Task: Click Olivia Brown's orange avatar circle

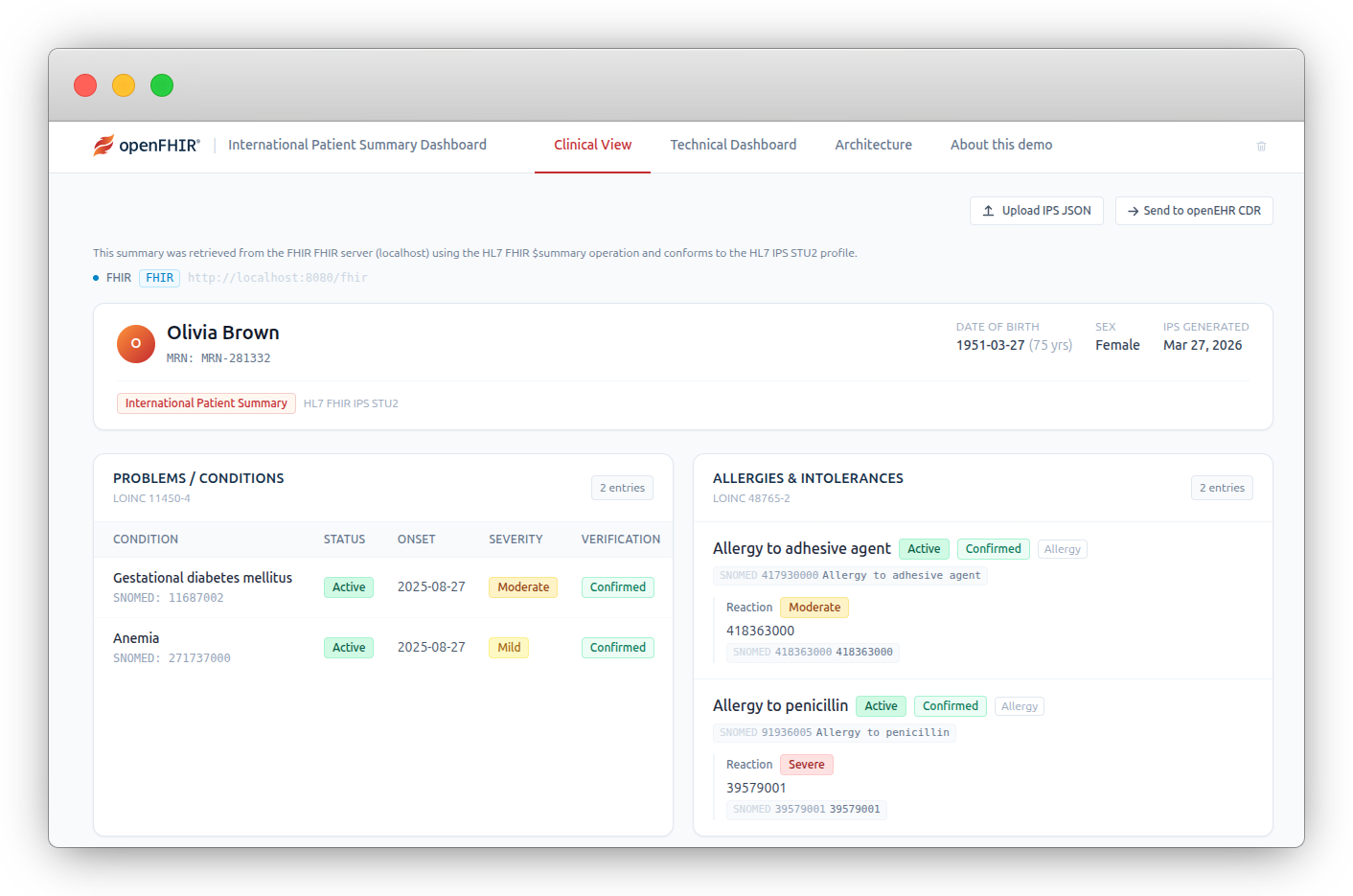Action: tap(136, 344)
